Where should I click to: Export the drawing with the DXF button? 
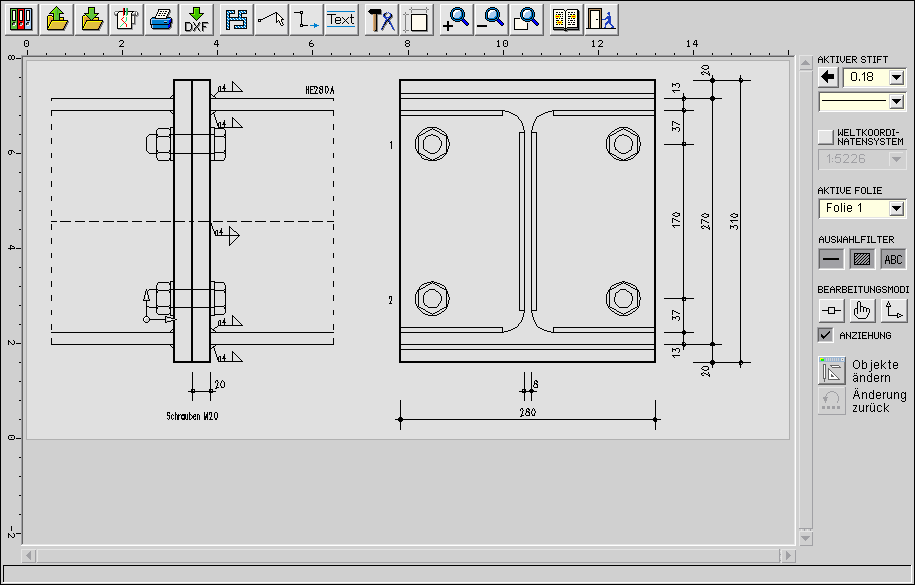coord(196,18)
